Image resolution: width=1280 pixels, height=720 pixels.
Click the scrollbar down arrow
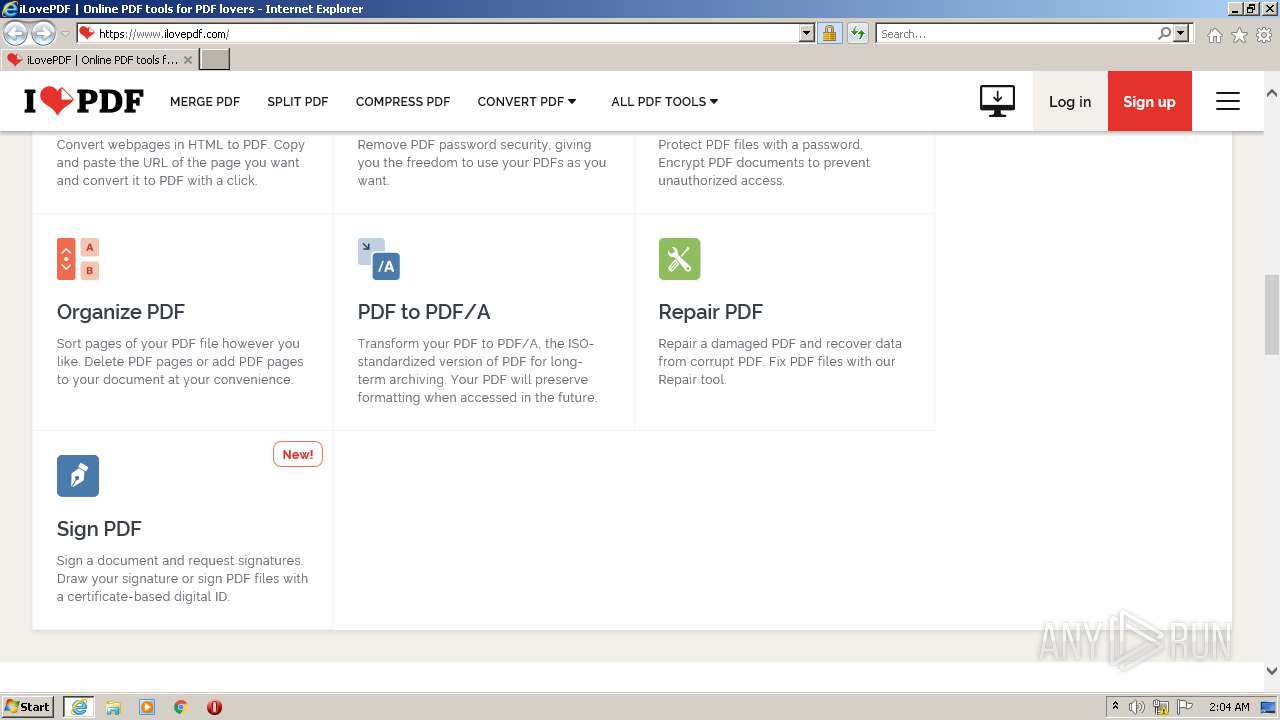[x=1272, y=671]
